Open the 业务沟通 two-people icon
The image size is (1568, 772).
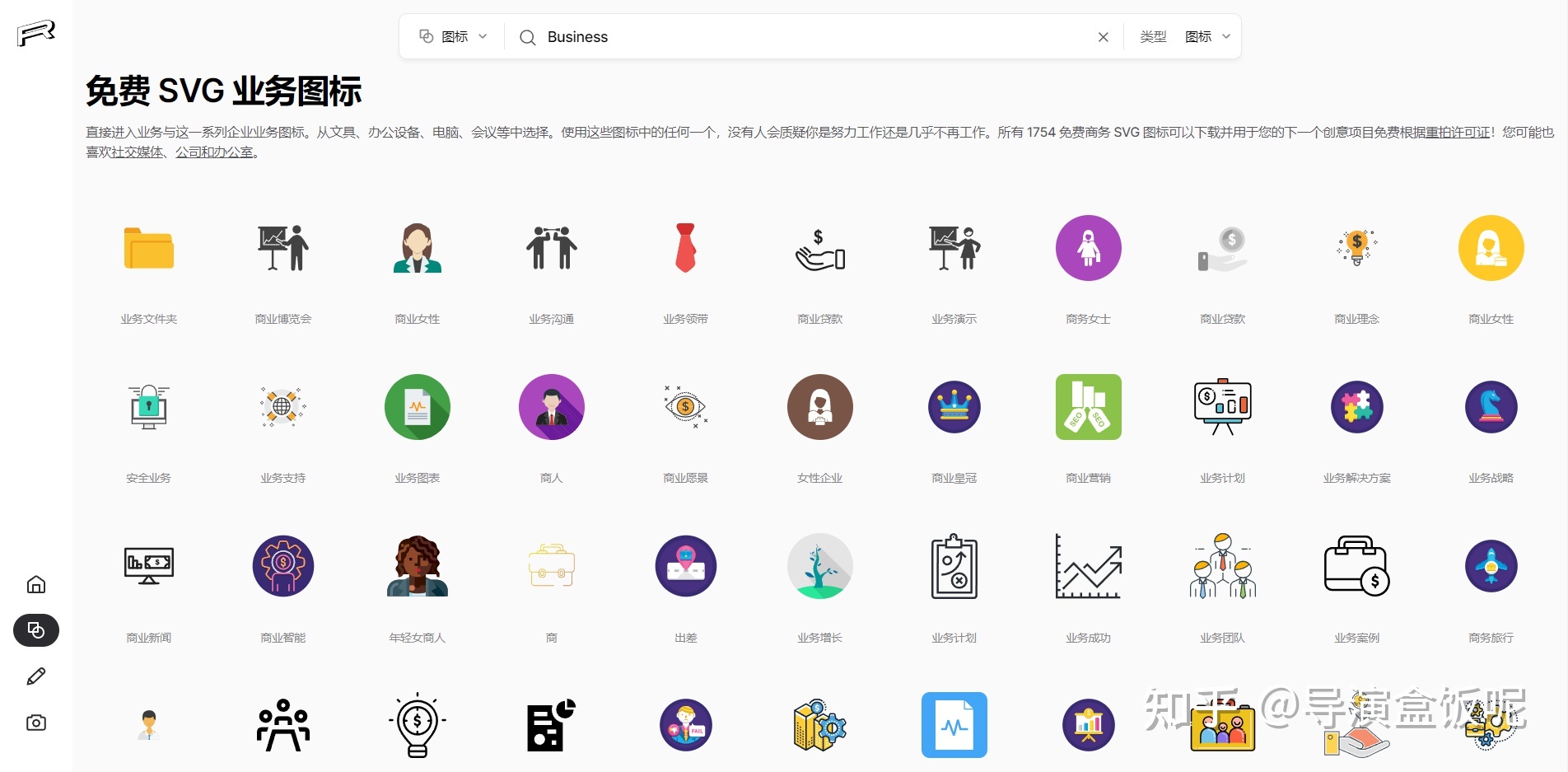552,248
